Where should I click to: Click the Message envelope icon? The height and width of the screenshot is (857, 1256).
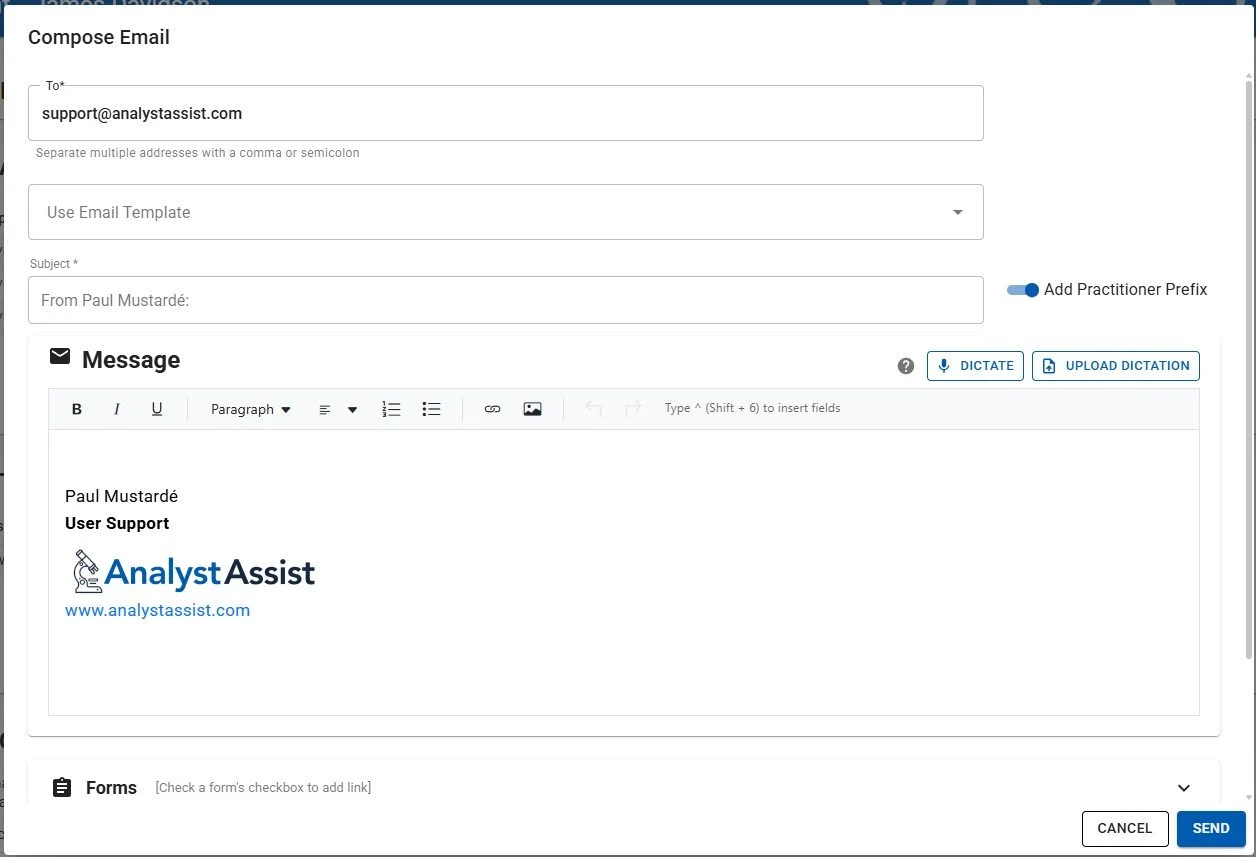(60, 357)
